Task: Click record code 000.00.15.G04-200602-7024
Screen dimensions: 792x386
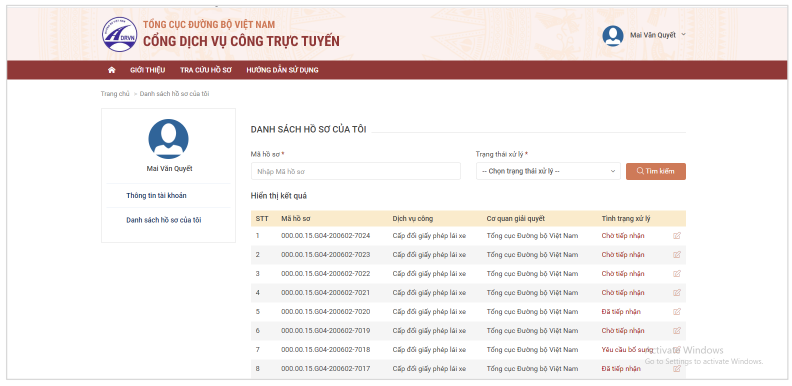Action: [325, 235]
